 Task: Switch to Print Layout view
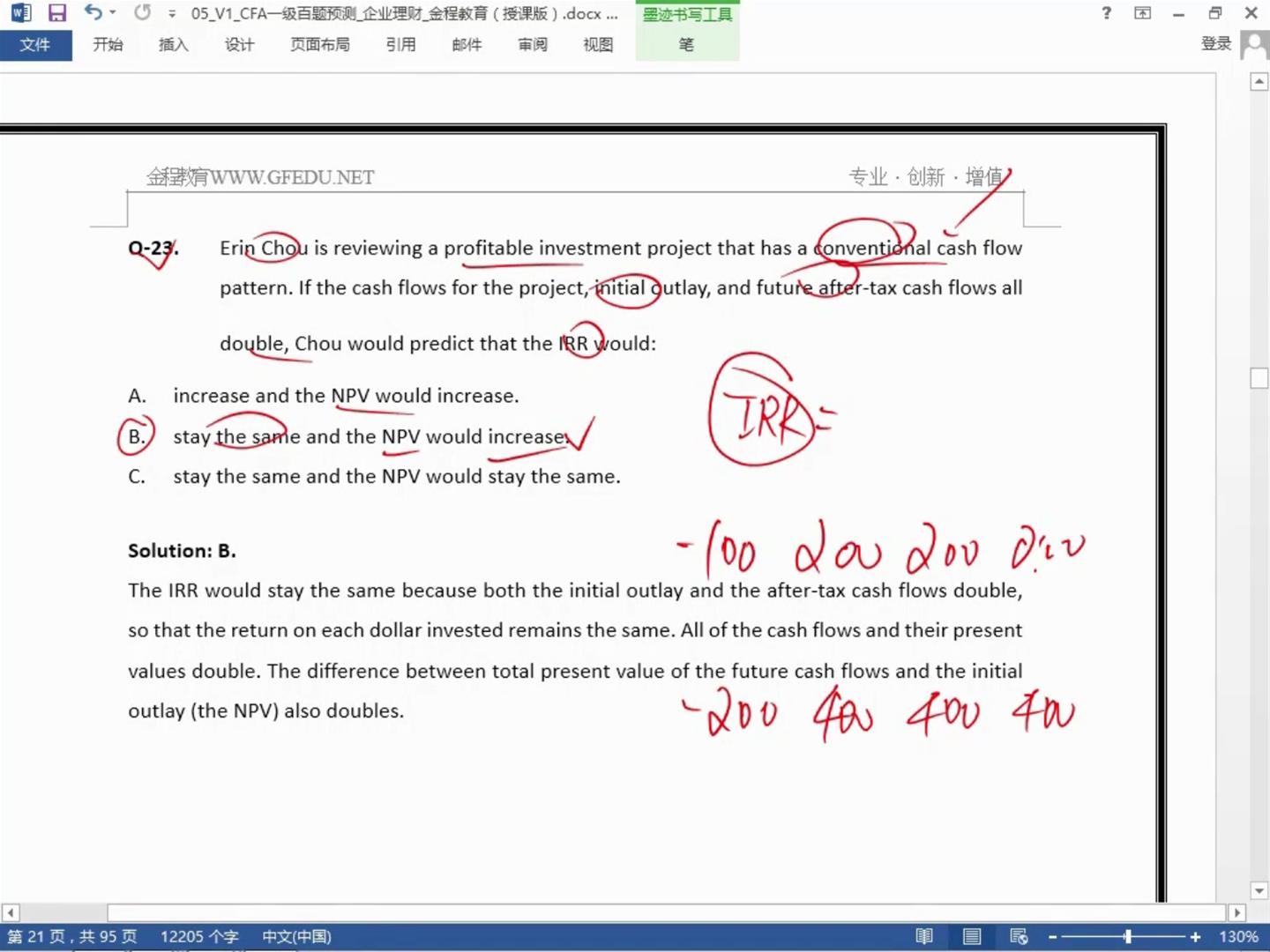pyautogui.click(x=972, y=936)
